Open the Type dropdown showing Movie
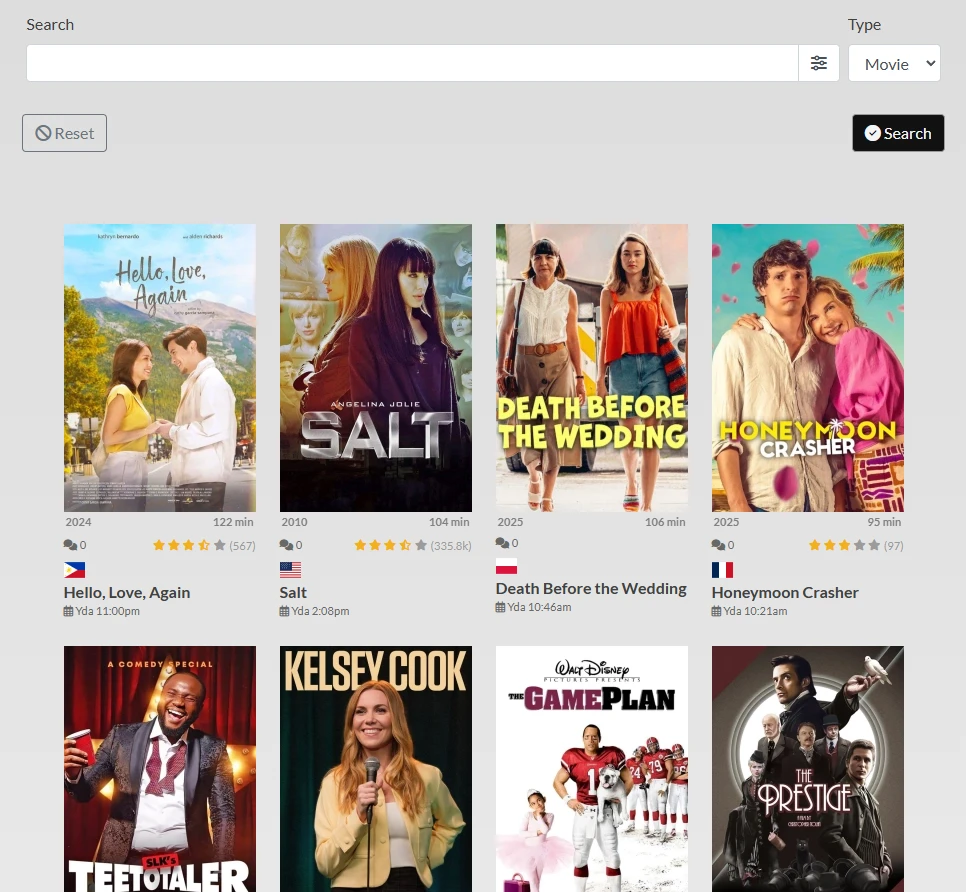 click(x=894, y=63)
